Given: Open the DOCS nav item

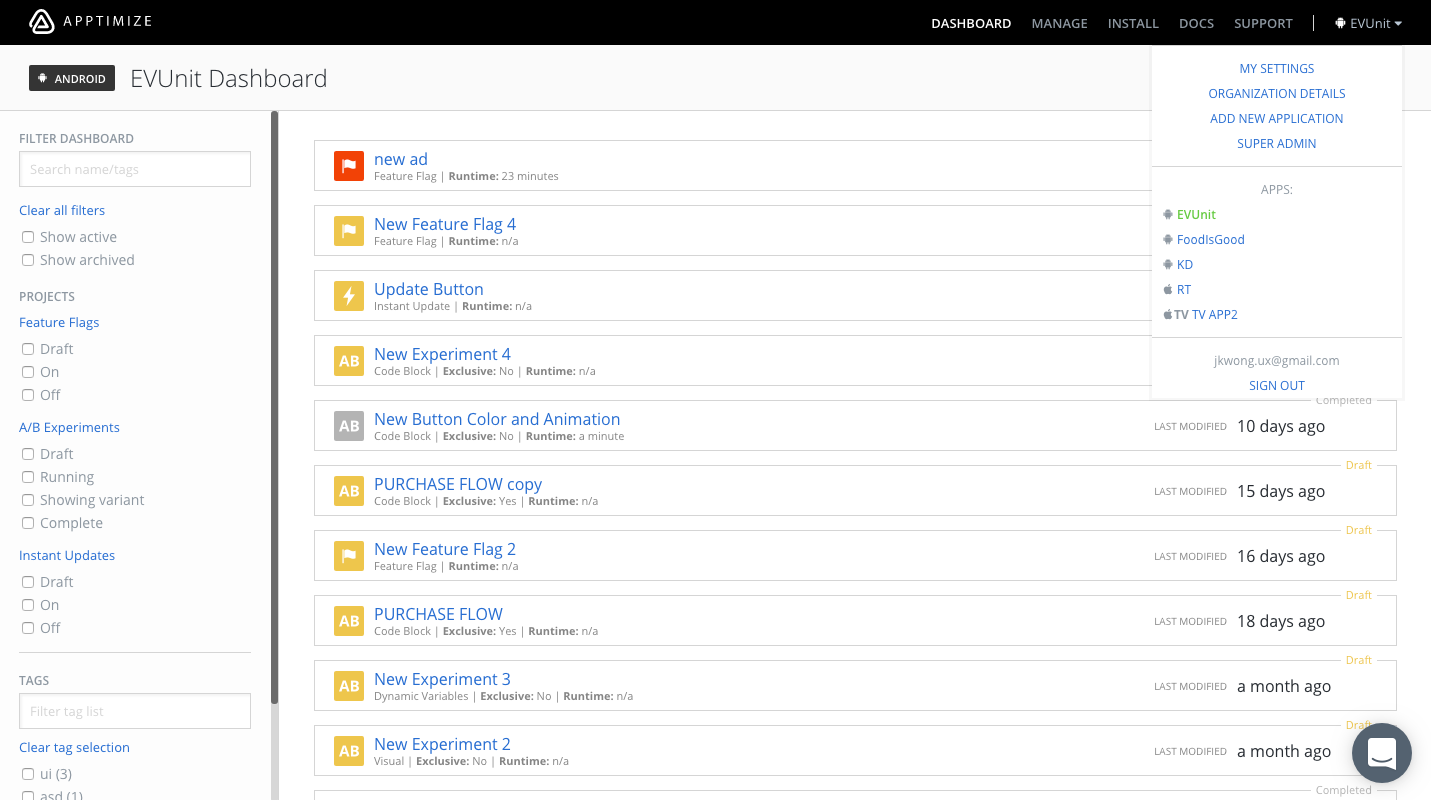Looking at the screenshot, I should point(1196,23).
